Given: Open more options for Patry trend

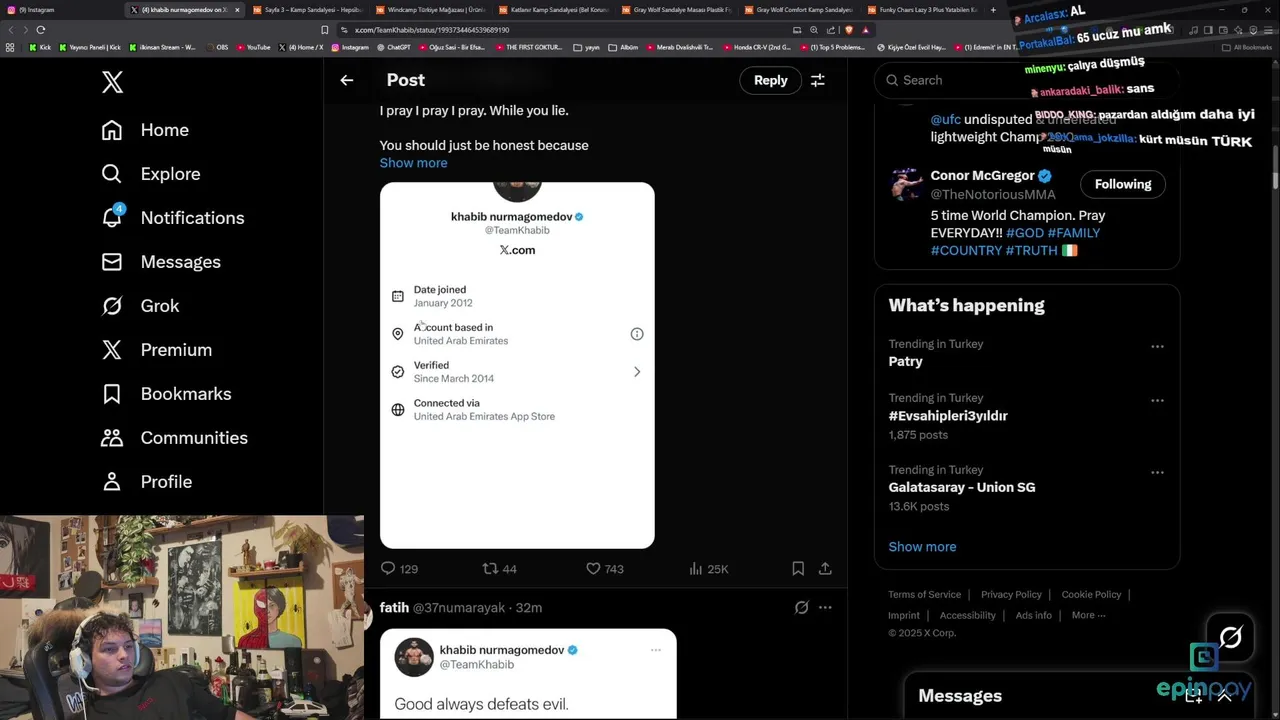Looking at the screenshot, I should tap(1157, 346).
